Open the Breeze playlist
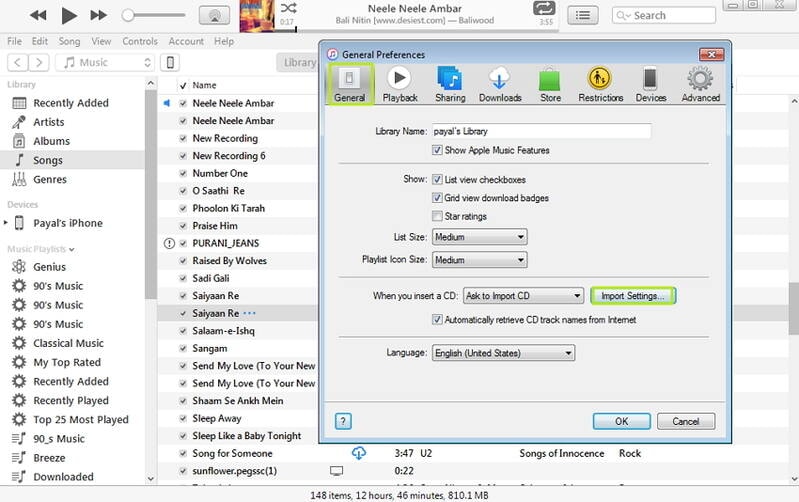The image size is (799, 502). click(49, 458)
